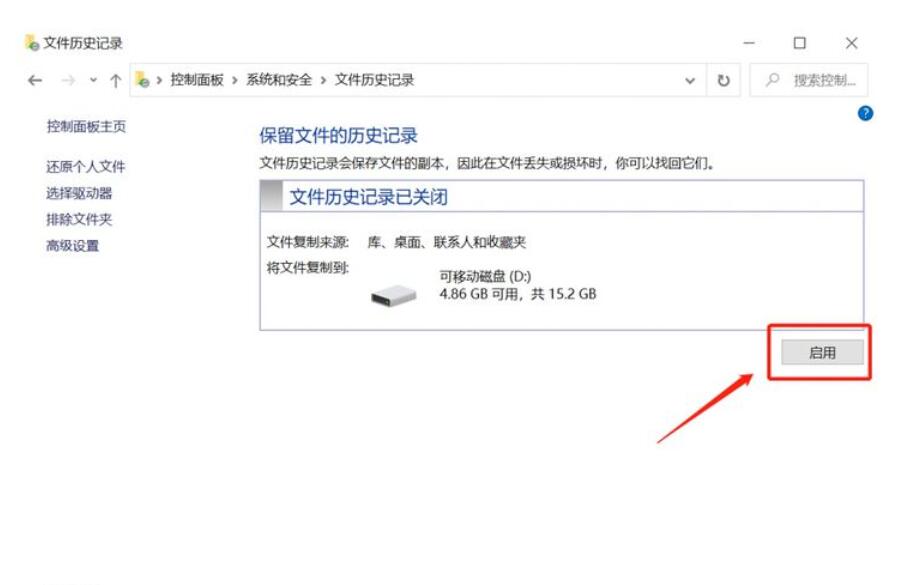Click the 文件历史记录 folder icon in address bar
903x585 pixels.
(143, 79)
